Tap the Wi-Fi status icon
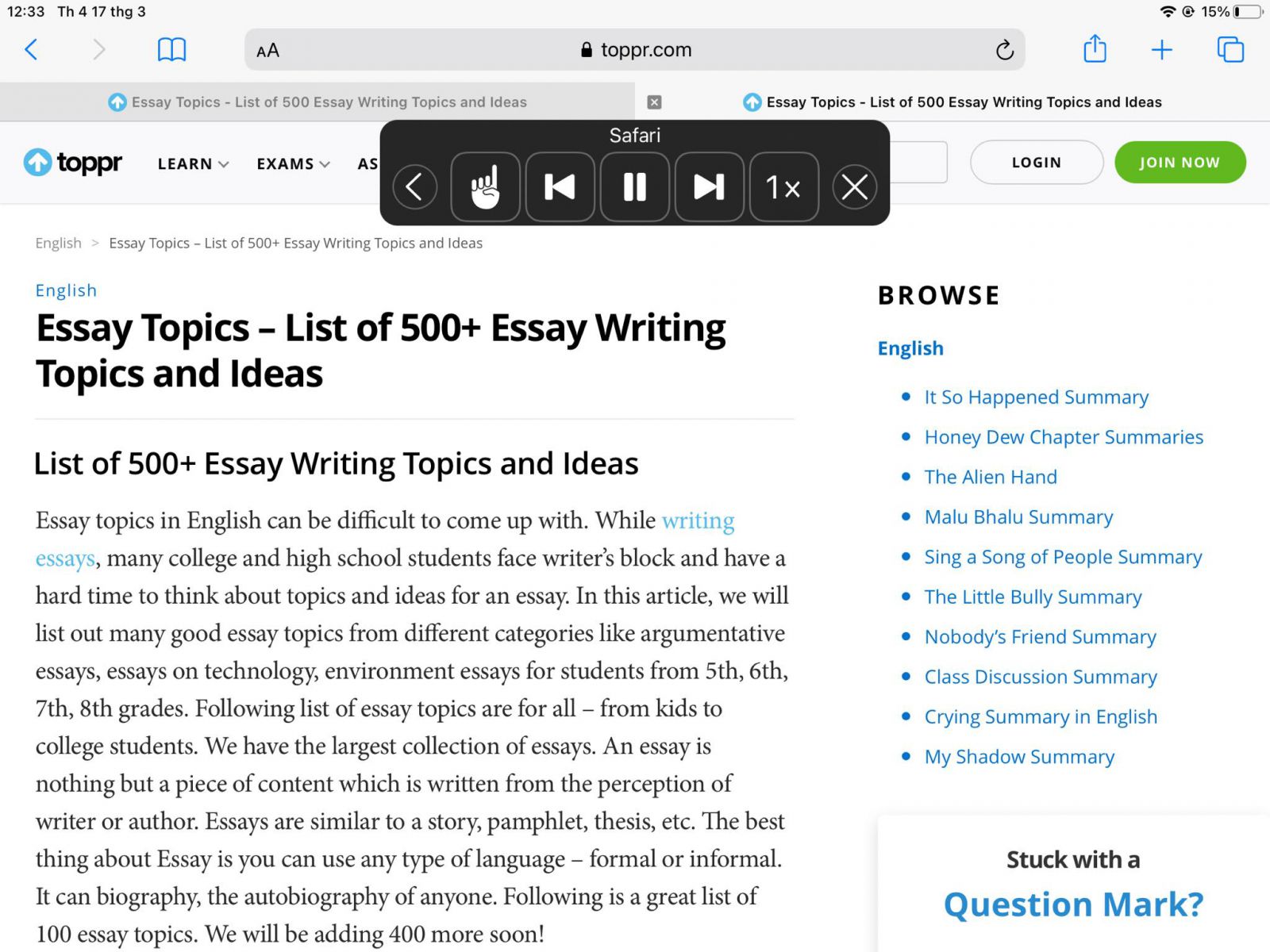The width and height of the screenshot is (1270, 952). coord(1168,11)
